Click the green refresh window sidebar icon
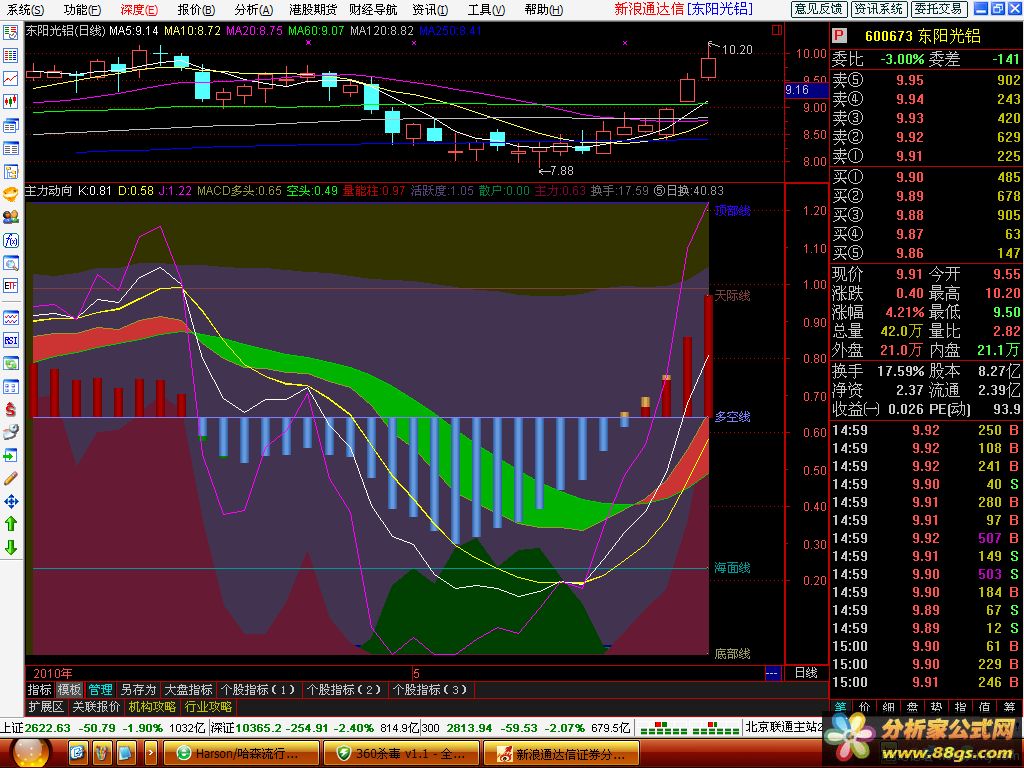 point(10,364)
